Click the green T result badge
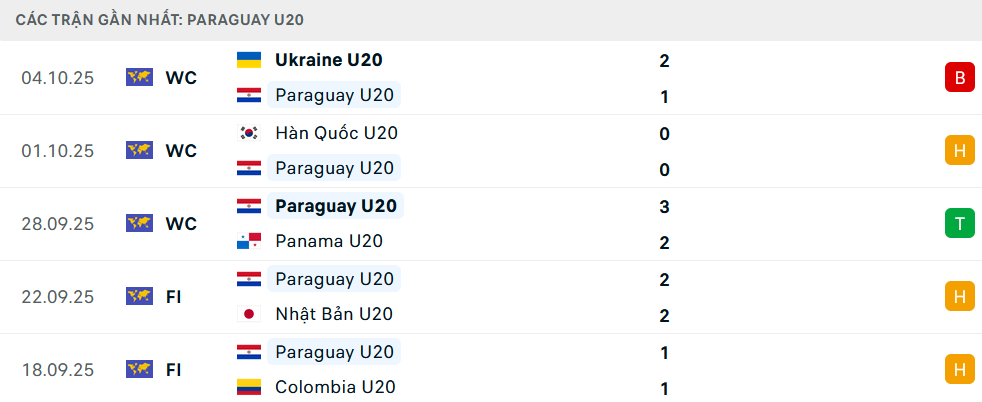 point(959,224)
